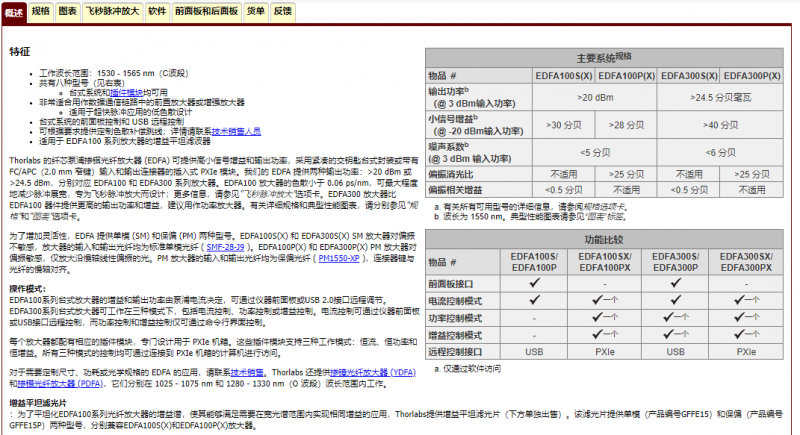
Task: Select the EDFA100P(X) column header
Action: (x=627, y=75)
